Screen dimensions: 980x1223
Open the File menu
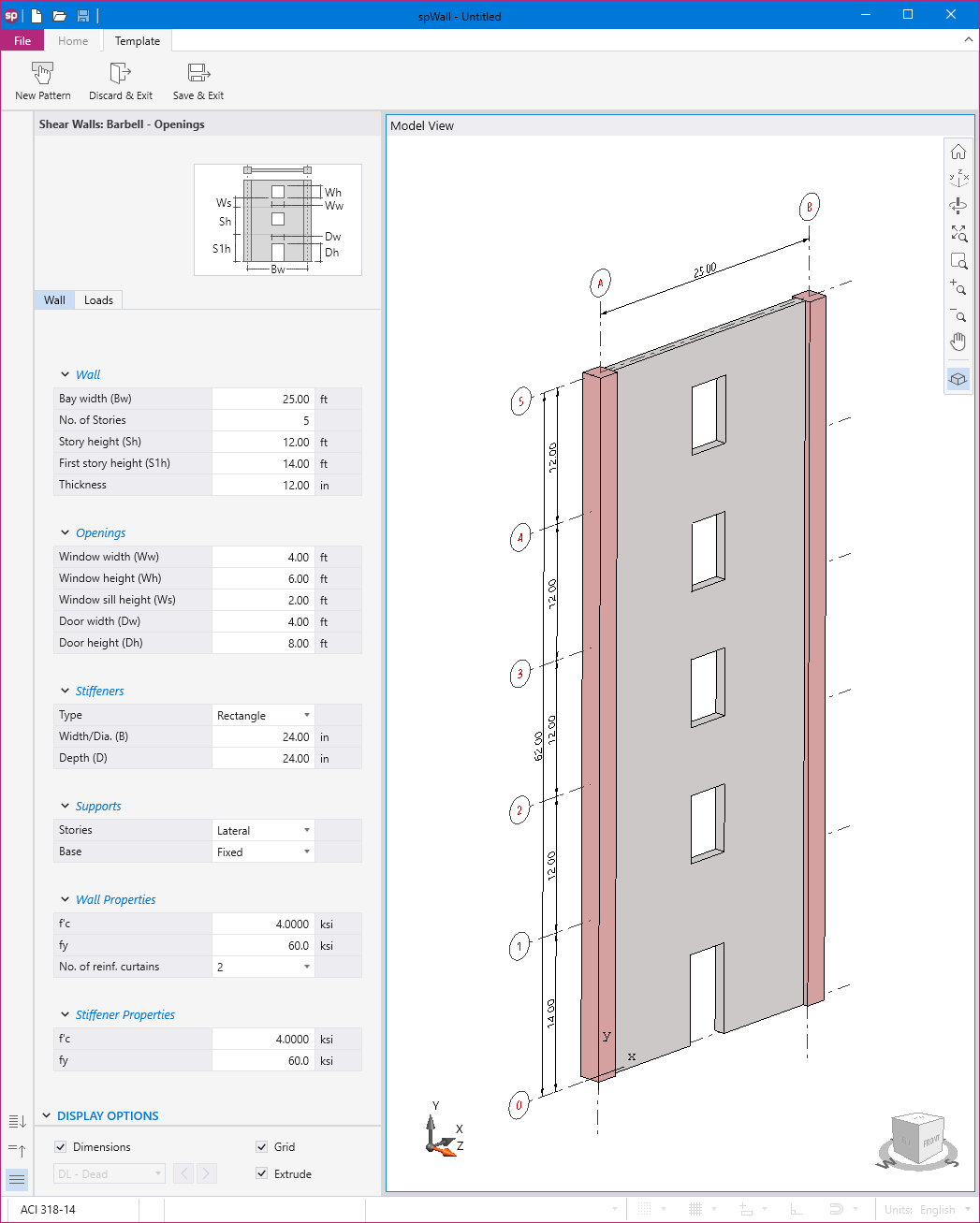click(x=22, y=41)
